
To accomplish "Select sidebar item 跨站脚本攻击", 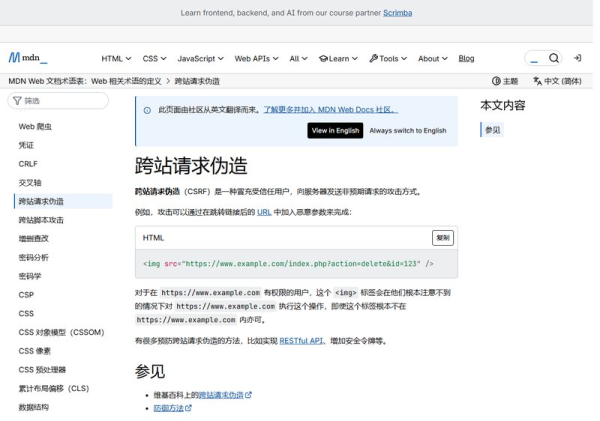I will pyautogui.click(x=41, y=220).
